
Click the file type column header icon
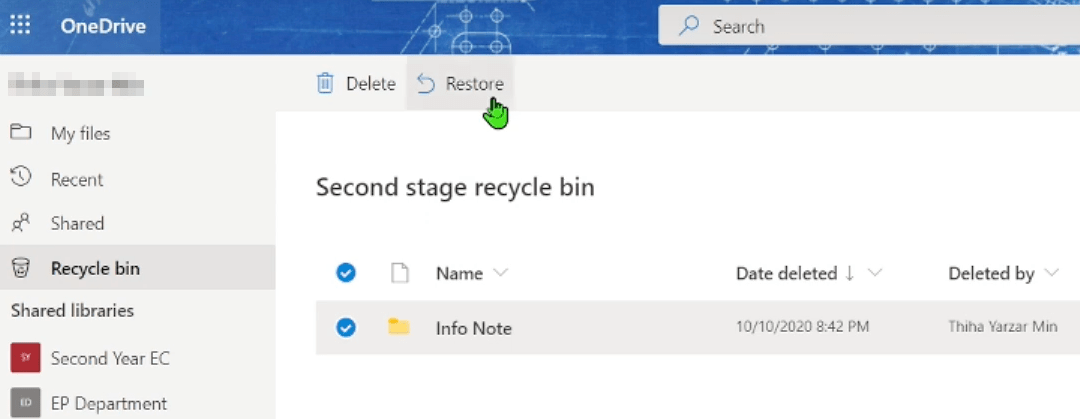click(x=399, y=273)
